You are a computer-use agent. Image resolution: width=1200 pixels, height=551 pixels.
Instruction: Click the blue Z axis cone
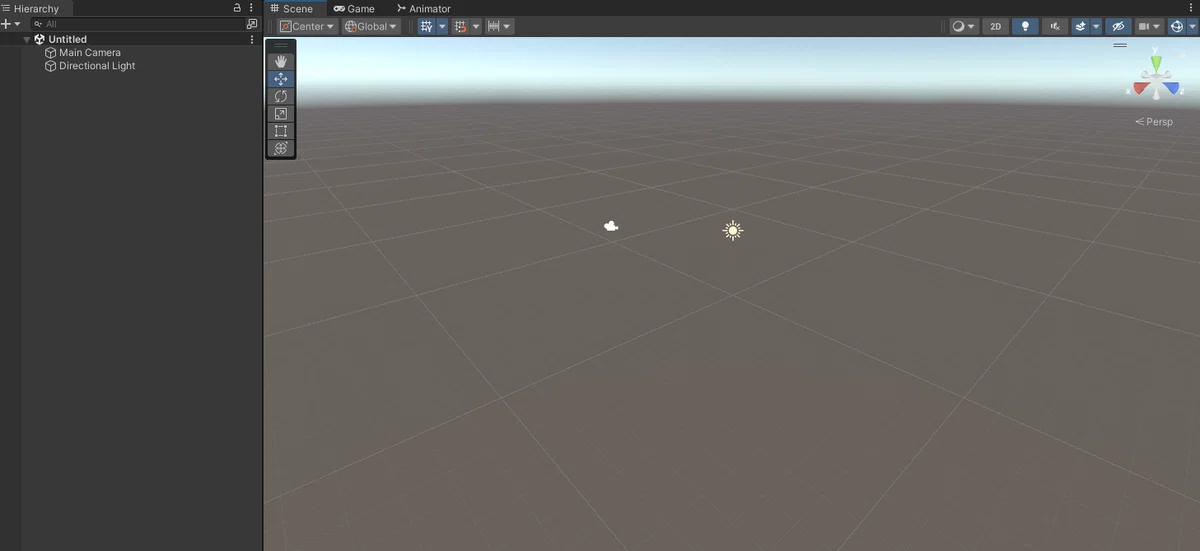pos(1171,88)
